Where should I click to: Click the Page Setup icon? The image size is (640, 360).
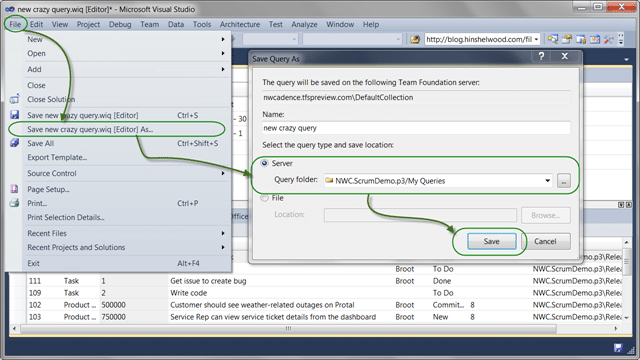pyautogui.click(x=14, y=189)
